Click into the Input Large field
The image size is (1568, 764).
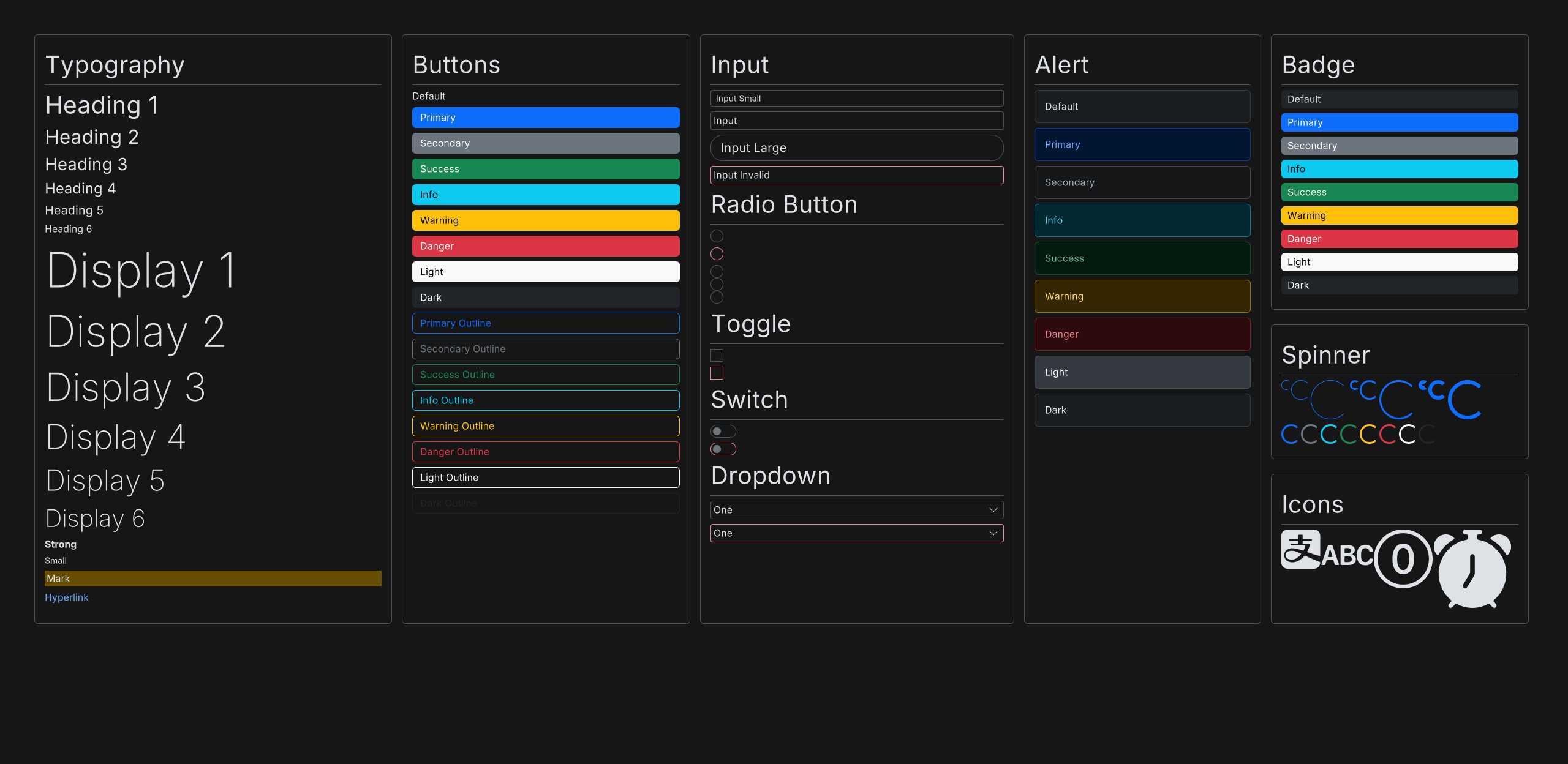pyautogui.click(x=857, y=148)
